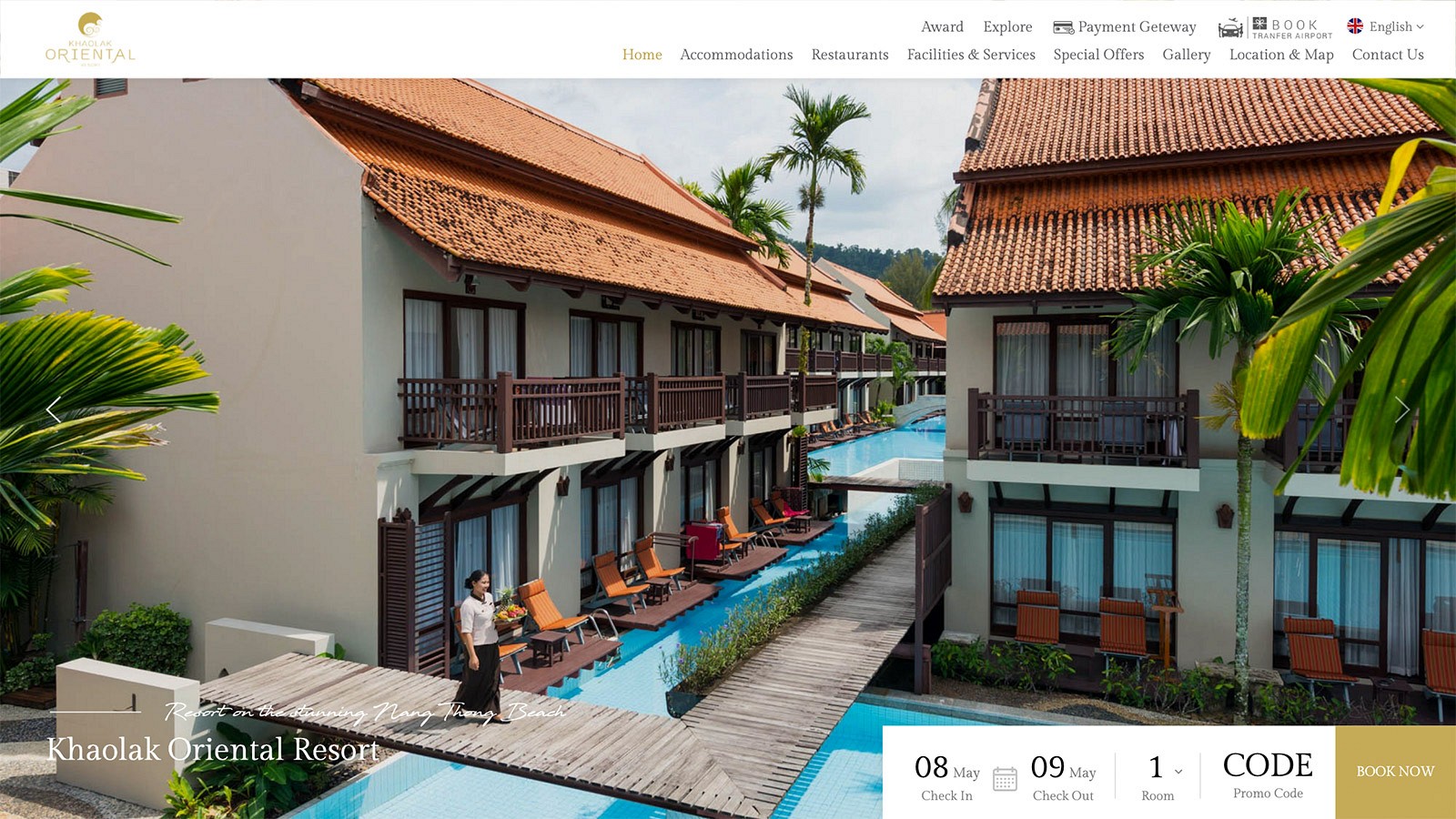Click the BOOK NOW button

pos(1395,772)
